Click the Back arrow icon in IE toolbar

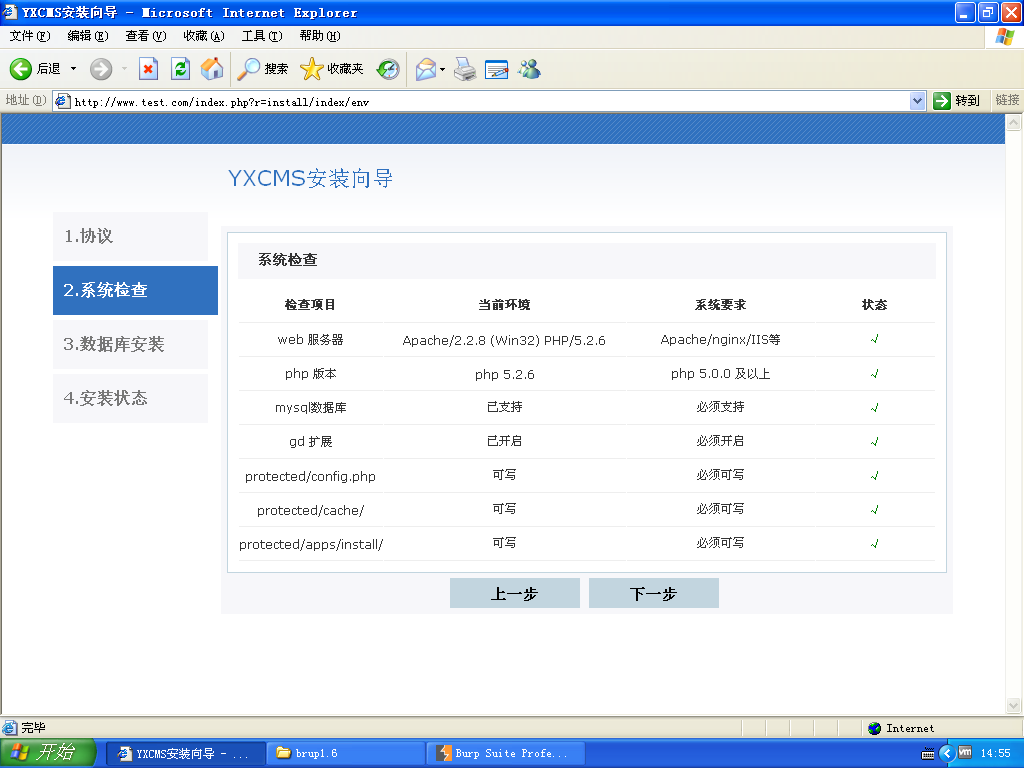coord(20,69)
